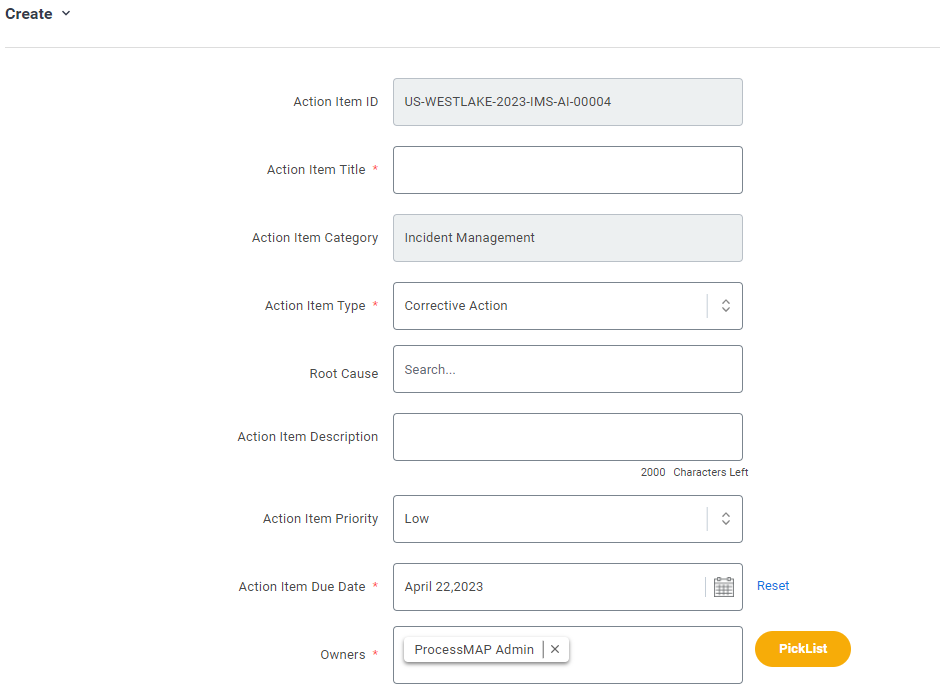Click the ProcessMAP Admin owner chip
Image resolution: width=940 pixels, height=694 pixels.
point(474,650)
